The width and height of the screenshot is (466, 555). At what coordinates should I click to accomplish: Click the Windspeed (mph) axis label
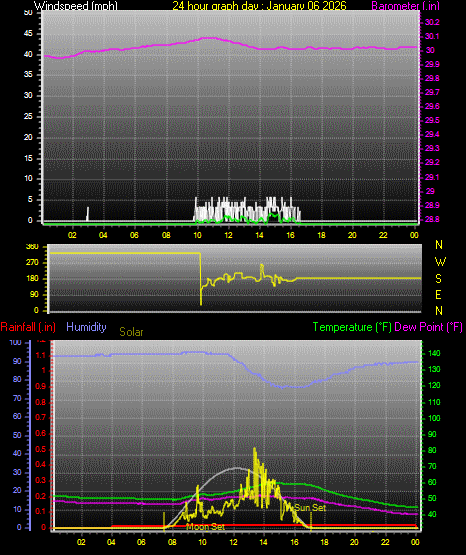point(76,6)
